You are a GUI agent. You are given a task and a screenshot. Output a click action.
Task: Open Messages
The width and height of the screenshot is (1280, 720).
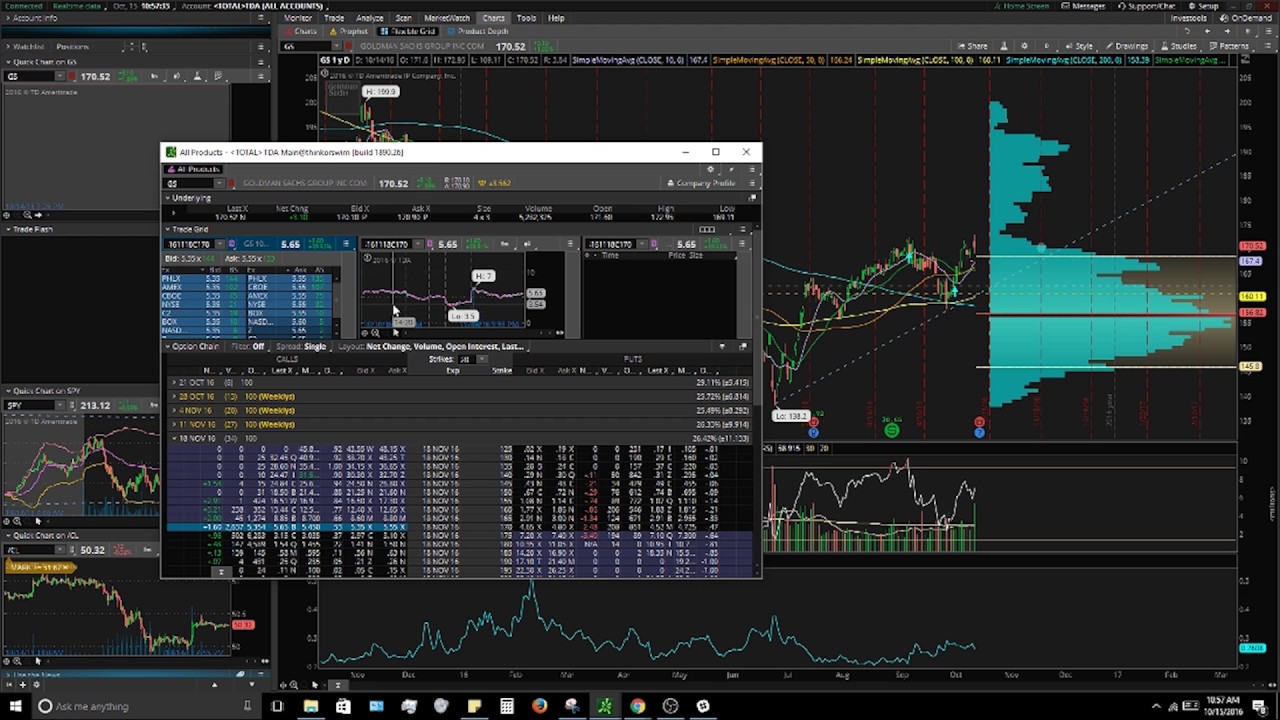click(x=1082, y=6)
